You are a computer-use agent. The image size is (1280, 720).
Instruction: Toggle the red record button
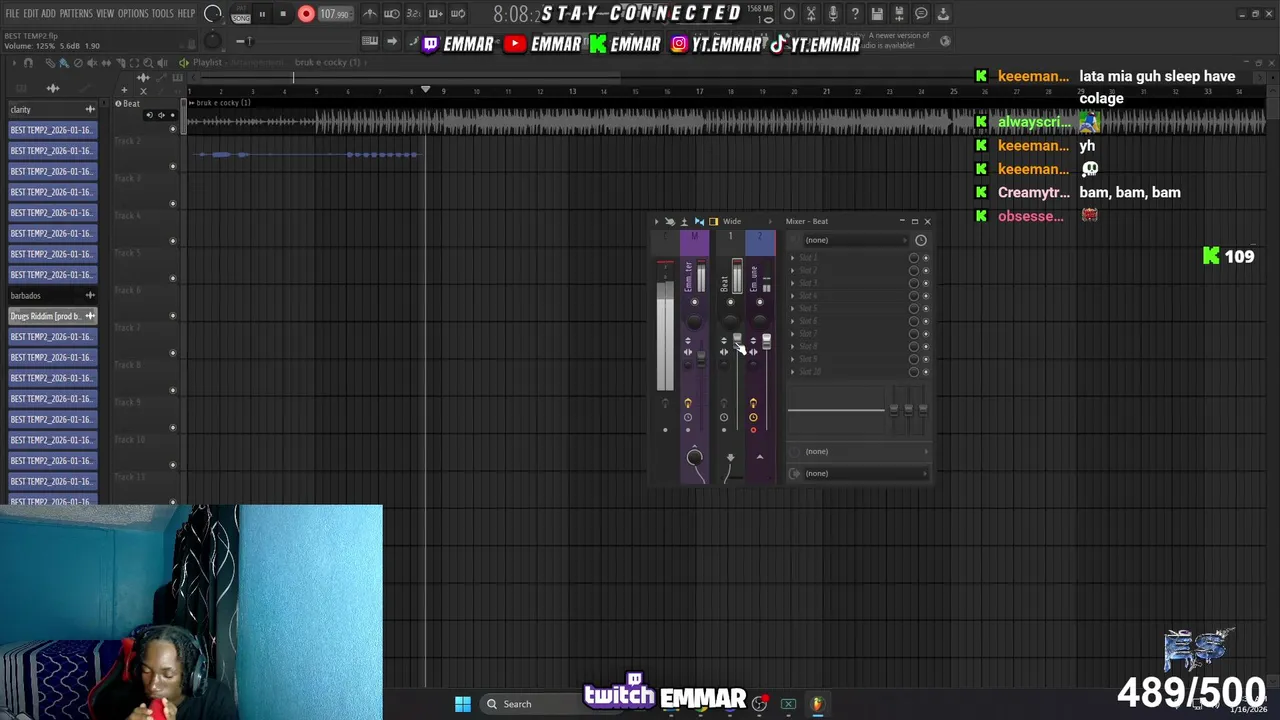click(306, 14)
